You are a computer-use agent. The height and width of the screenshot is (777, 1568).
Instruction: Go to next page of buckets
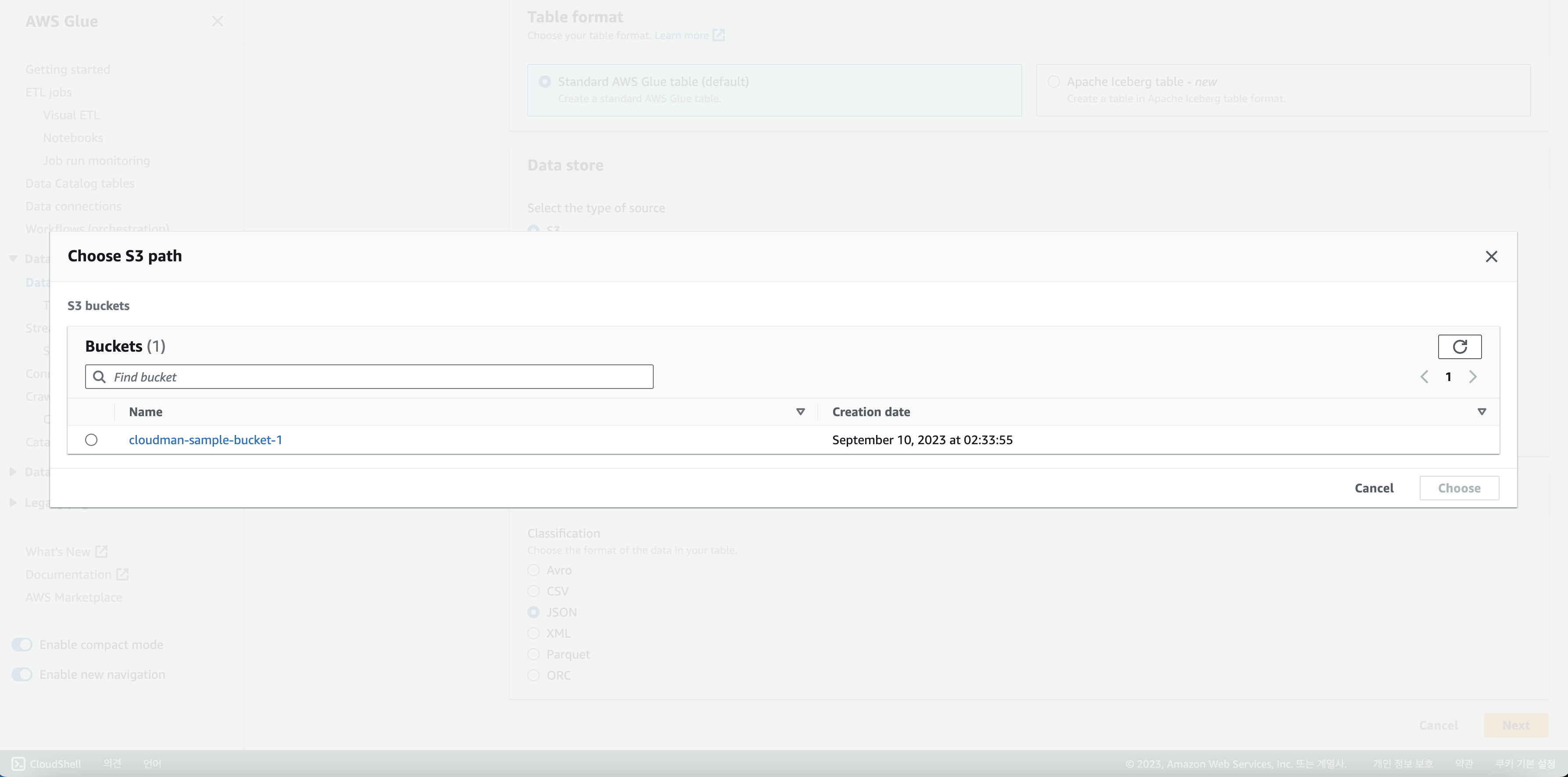click(1472, 377)
